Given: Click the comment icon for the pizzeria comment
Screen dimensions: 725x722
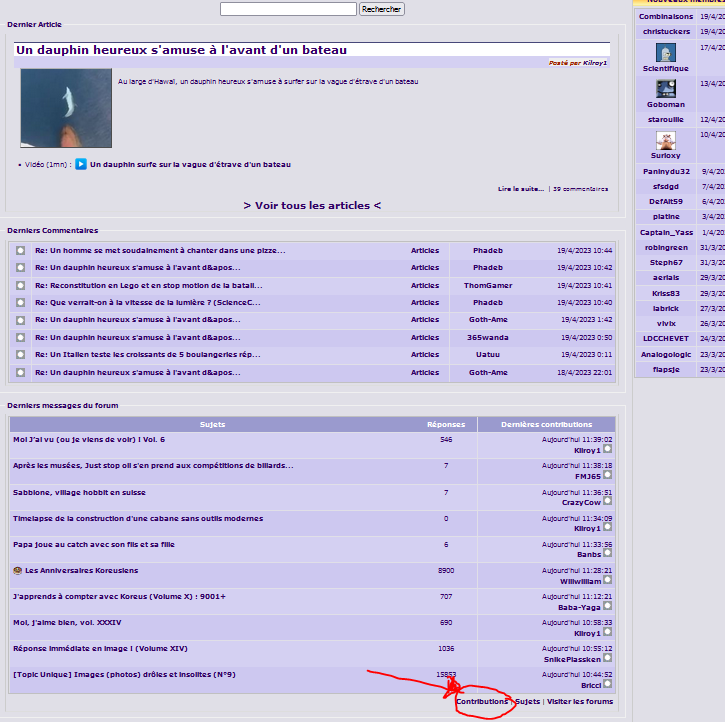Looking at the screenshot, I should [x=20, y=250].
